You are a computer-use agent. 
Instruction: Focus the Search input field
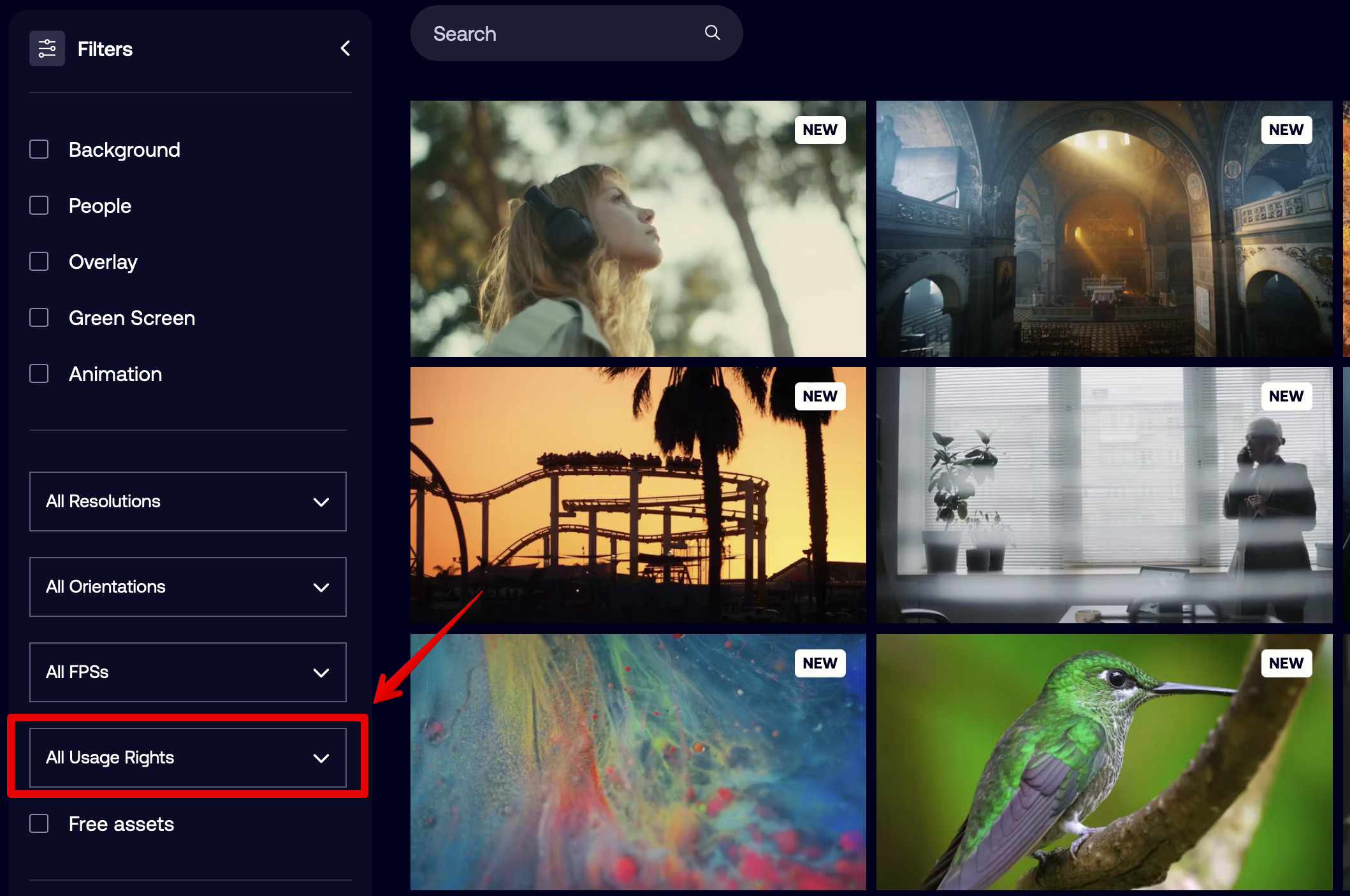pyautogui.click(x=561, y=34)
